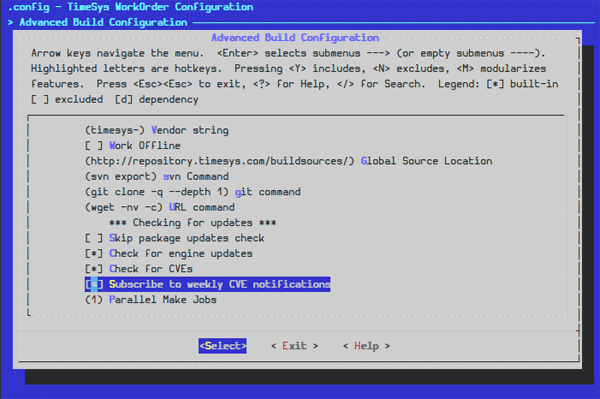Click the '> Advanced Build Configuration' breadcrumb text

[98, 22]
